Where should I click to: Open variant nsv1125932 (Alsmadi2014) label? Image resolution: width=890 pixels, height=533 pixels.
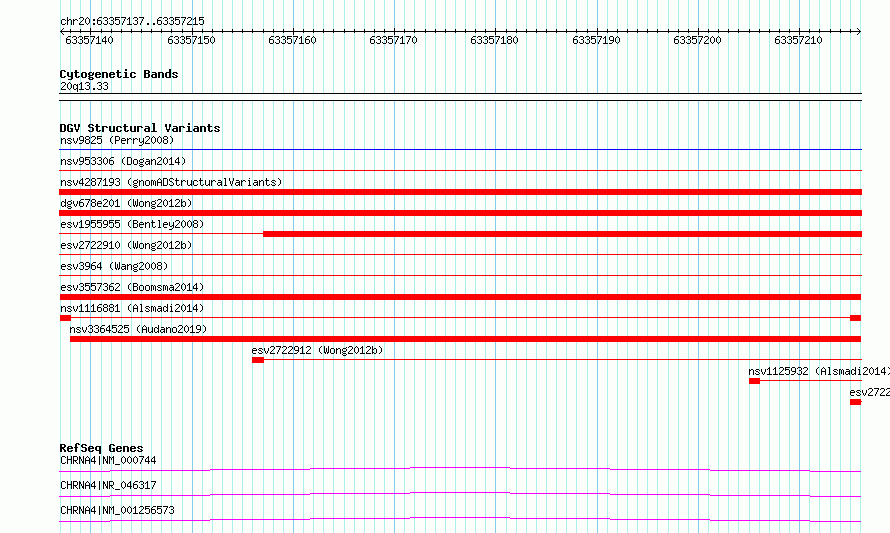pos(819,371)
